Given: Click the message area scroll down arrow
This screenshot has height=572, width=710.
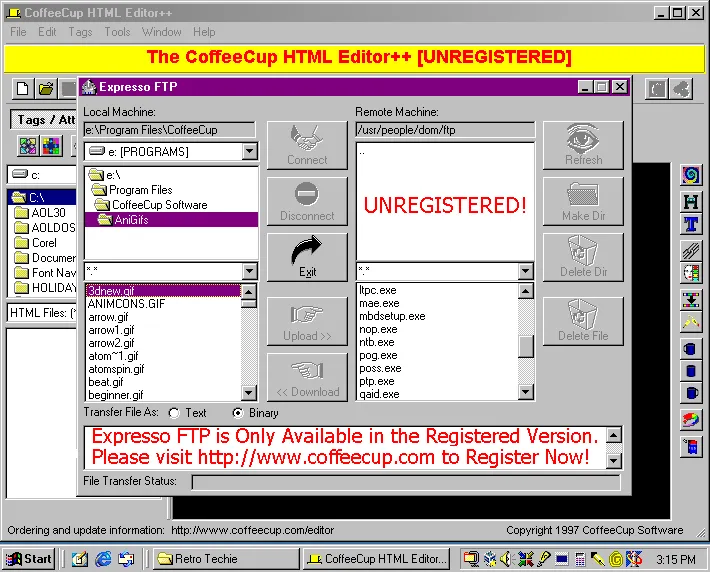Looking at the screenshot, I should (614, 461).
